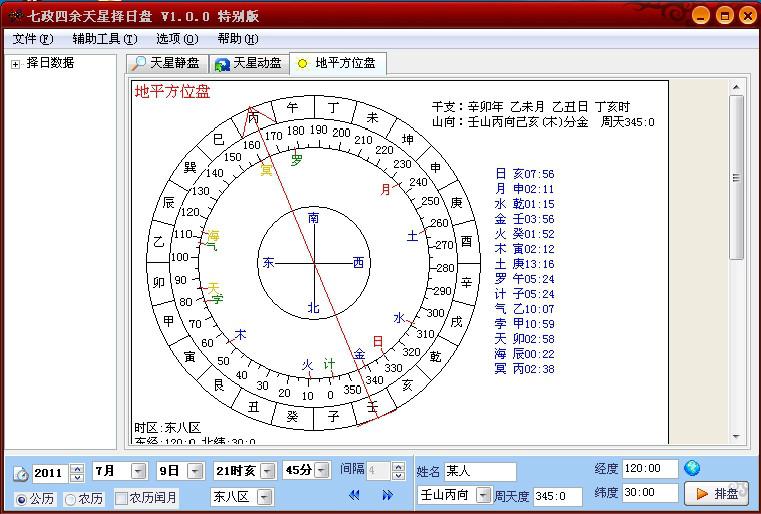Click the 干支 line in the chart
Image resolution: width=761 pixels, height=514 pixels.
pyautogui.click(x=531, y=106)
